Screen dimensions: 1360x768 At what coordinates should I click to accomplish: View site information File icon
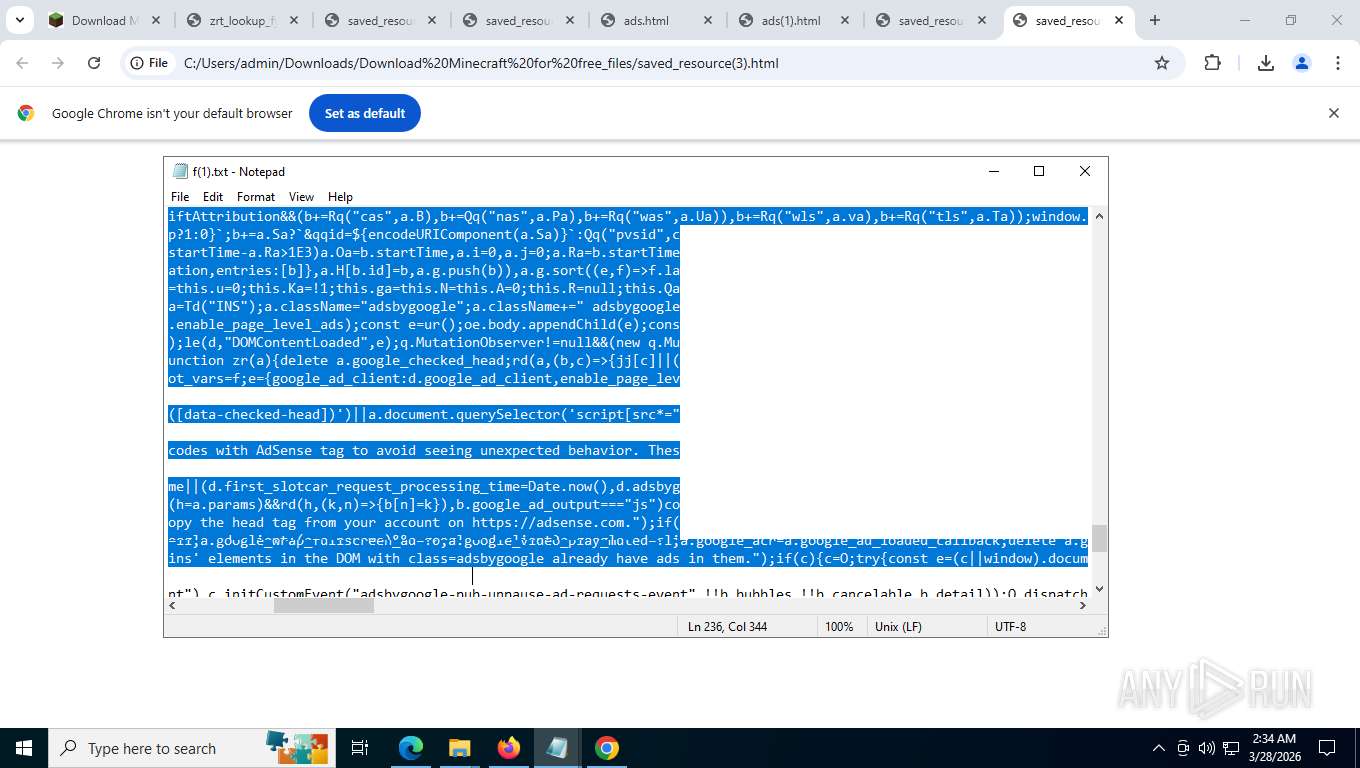[x=147, y=63]
